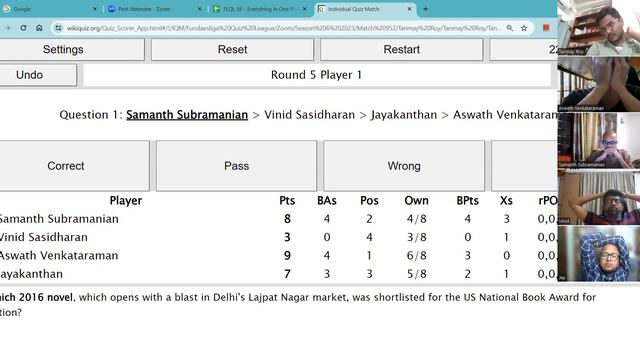This screenshot has height=360, width=640.
Task: Click the underlined Samanth Subramanian name in the question order
Action: point(187,115)
